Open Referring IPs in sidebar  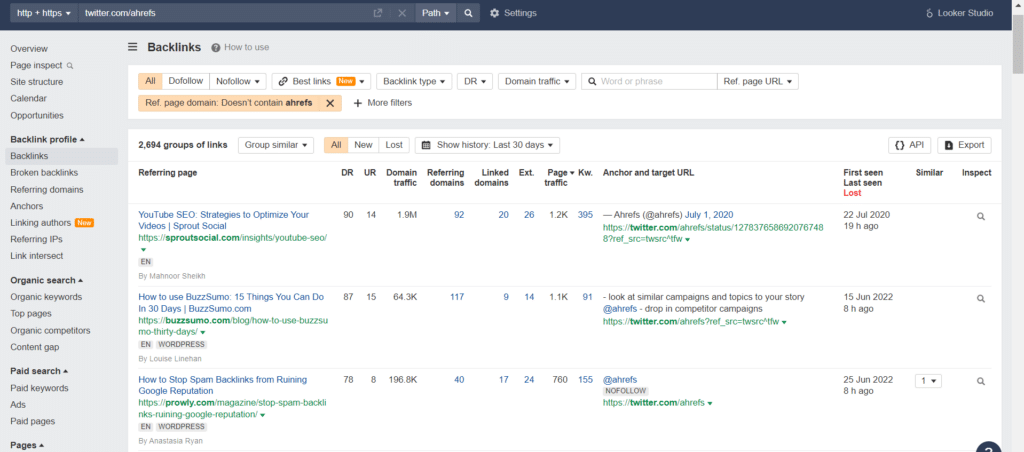coord(37,239)
